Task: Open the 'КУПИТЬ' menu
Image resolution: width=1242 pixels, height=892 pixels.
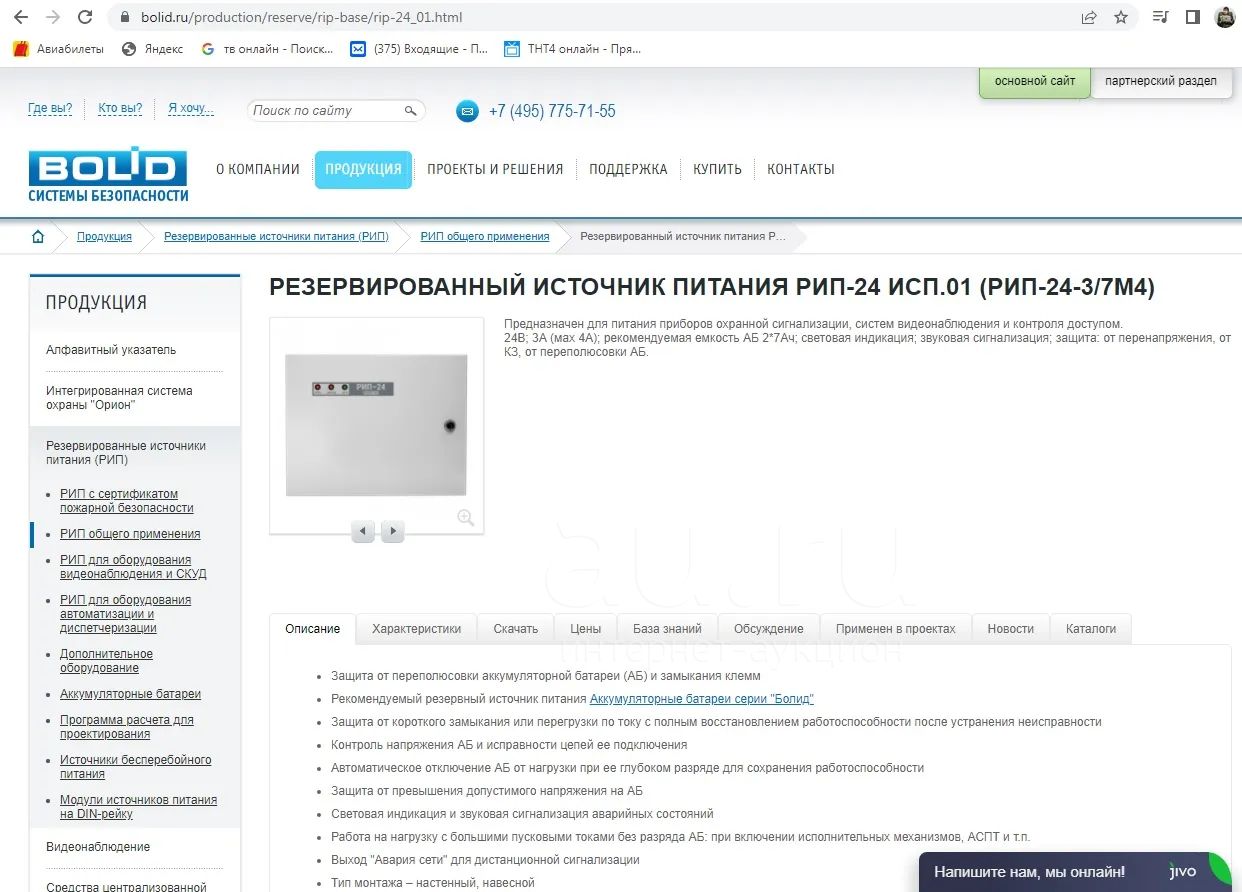Action: click(x=717, y=169)
